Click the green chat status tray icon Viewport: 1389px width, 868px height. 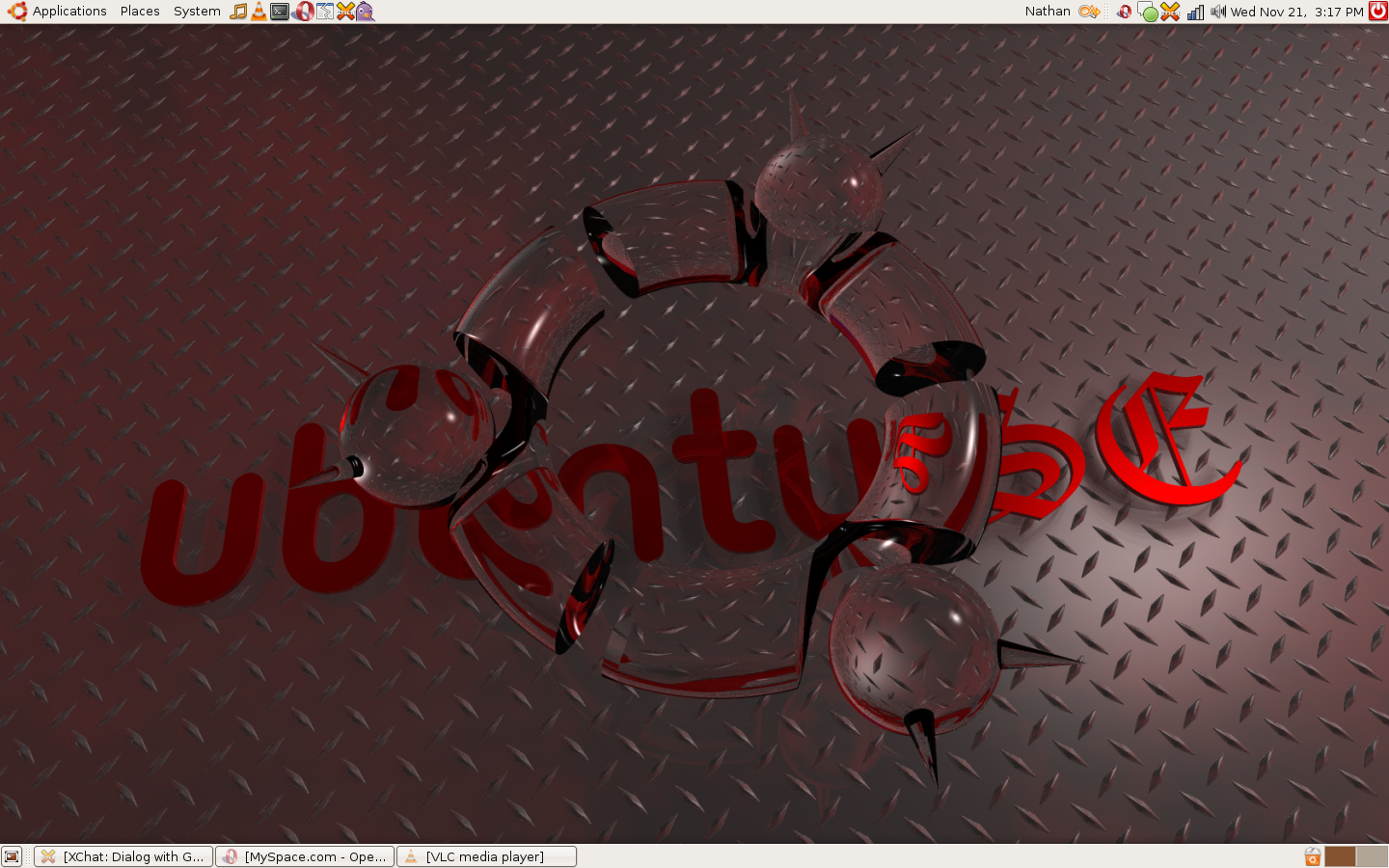[x=1148, y=13]
